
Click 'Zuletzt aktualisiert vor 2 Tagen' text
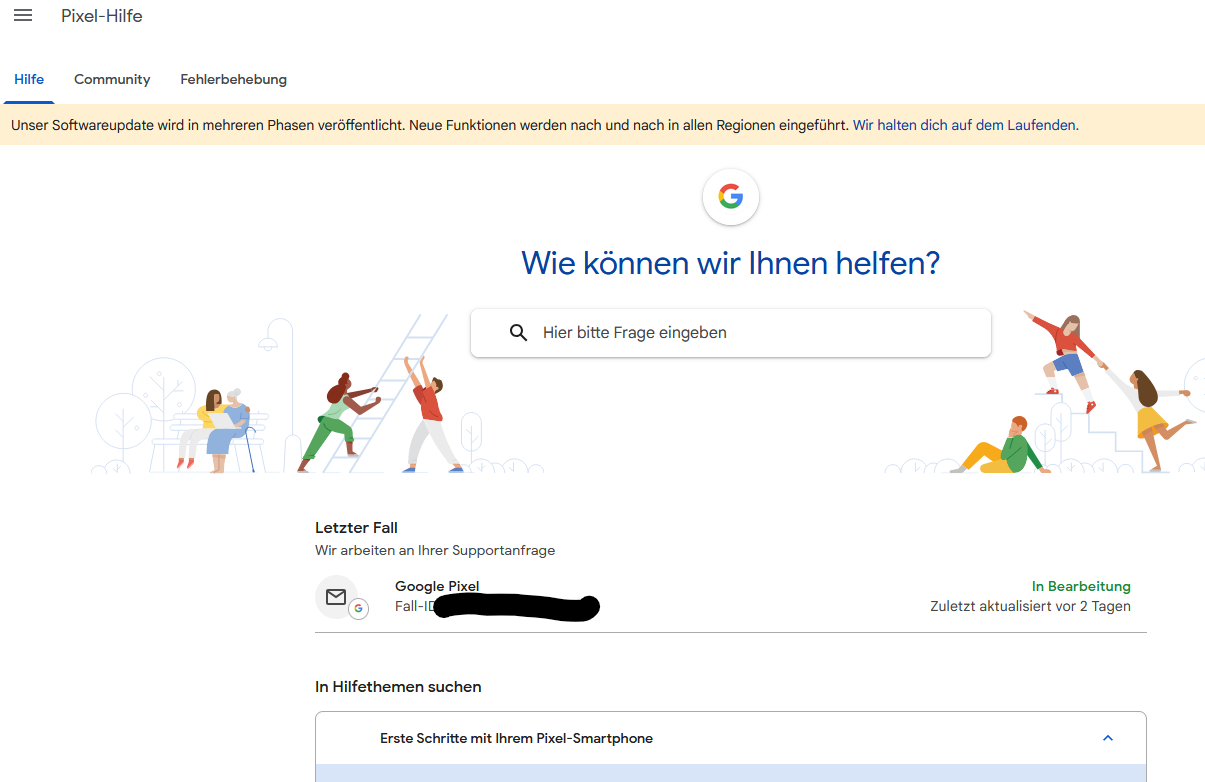tap(1030, 606)
